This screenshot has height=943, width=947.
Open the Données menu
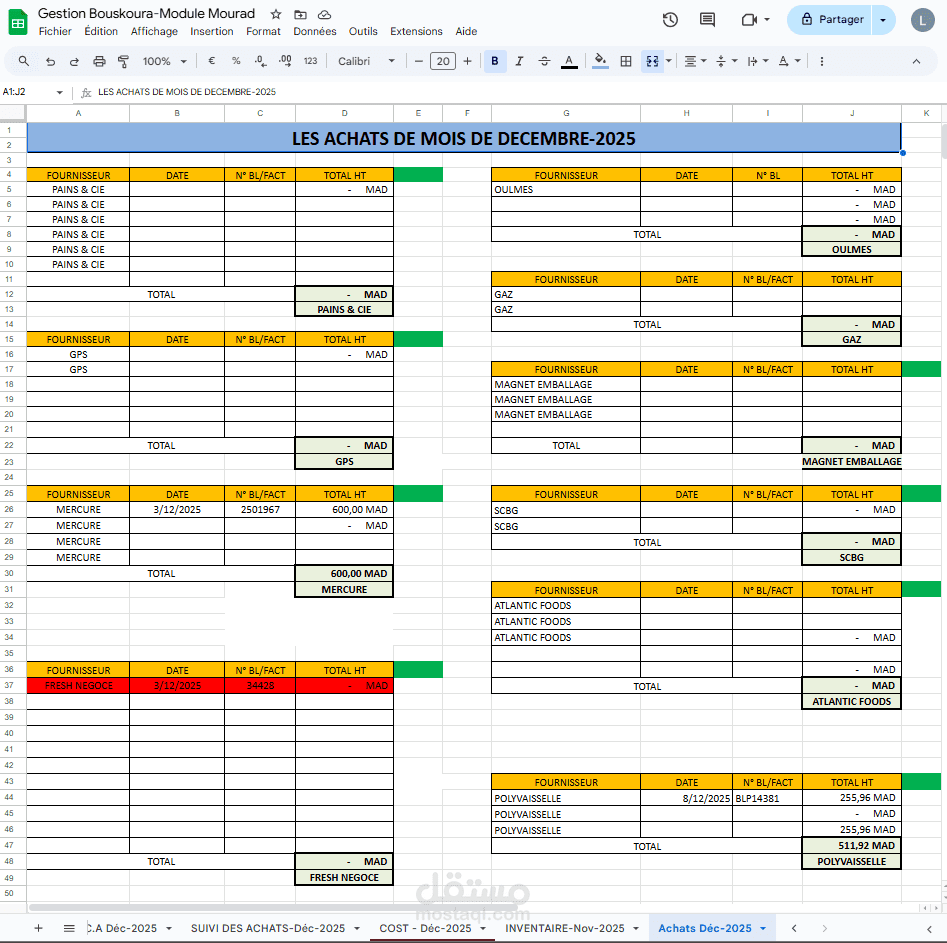click(314, 31)
